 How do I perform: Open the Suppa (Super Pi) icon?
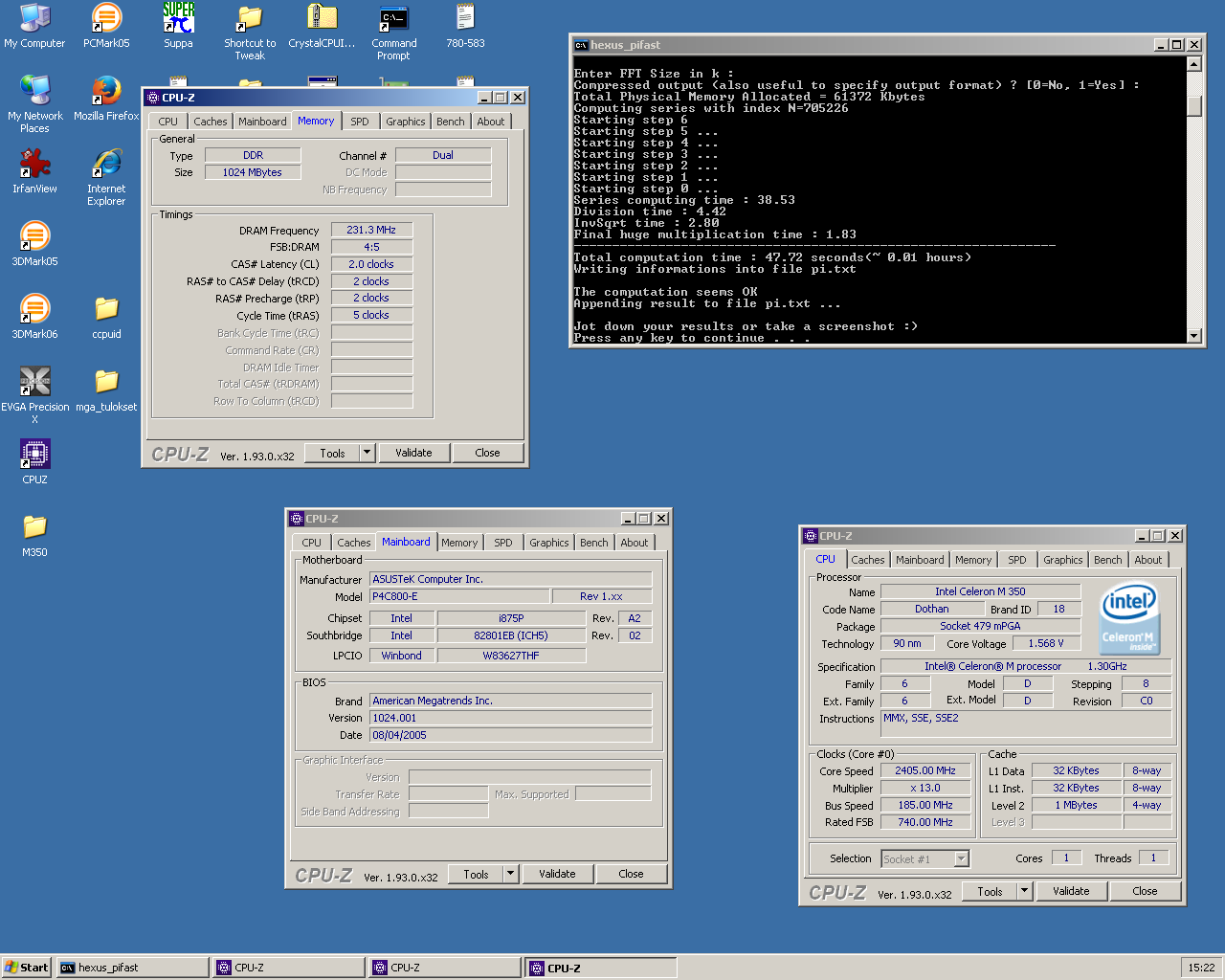(x=178, y=26)
